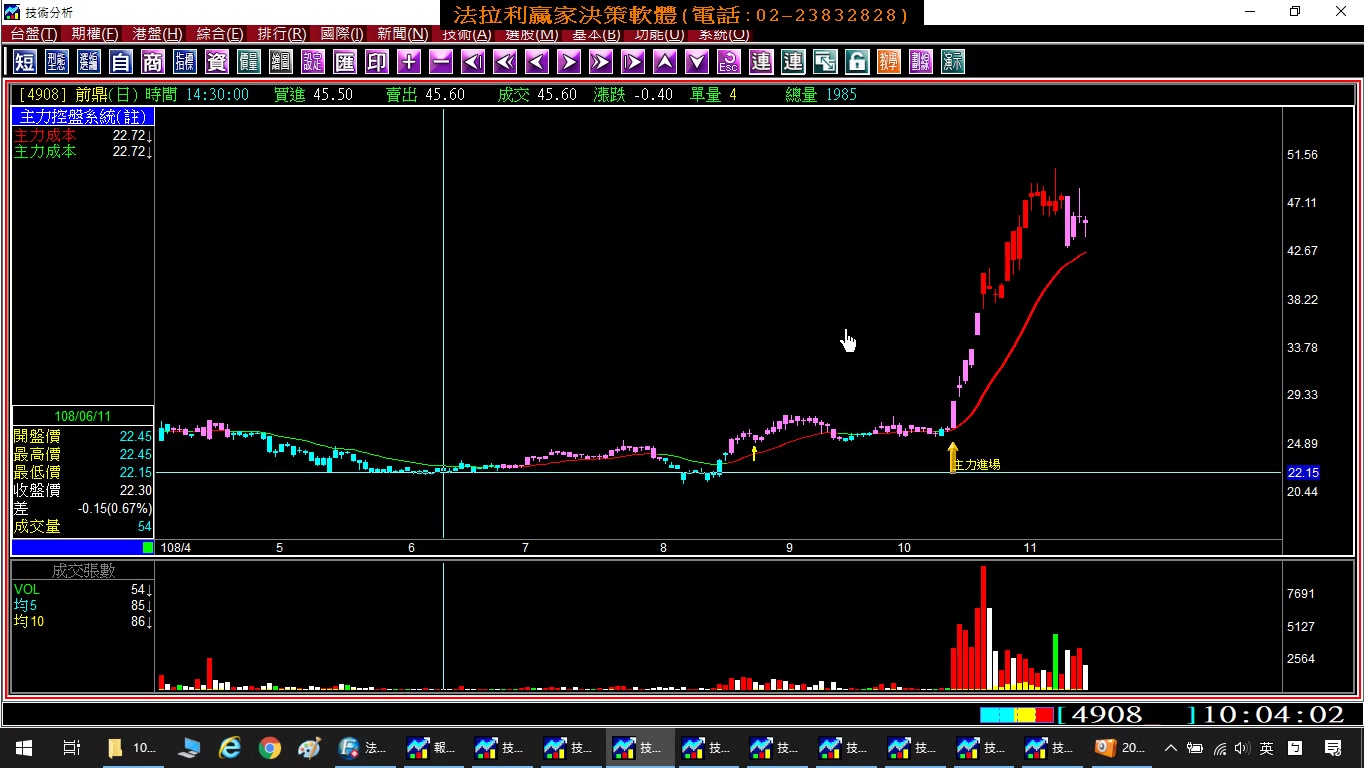Open Task View on the taskbar
1364x768 pixels.
[x=71, y=747]
